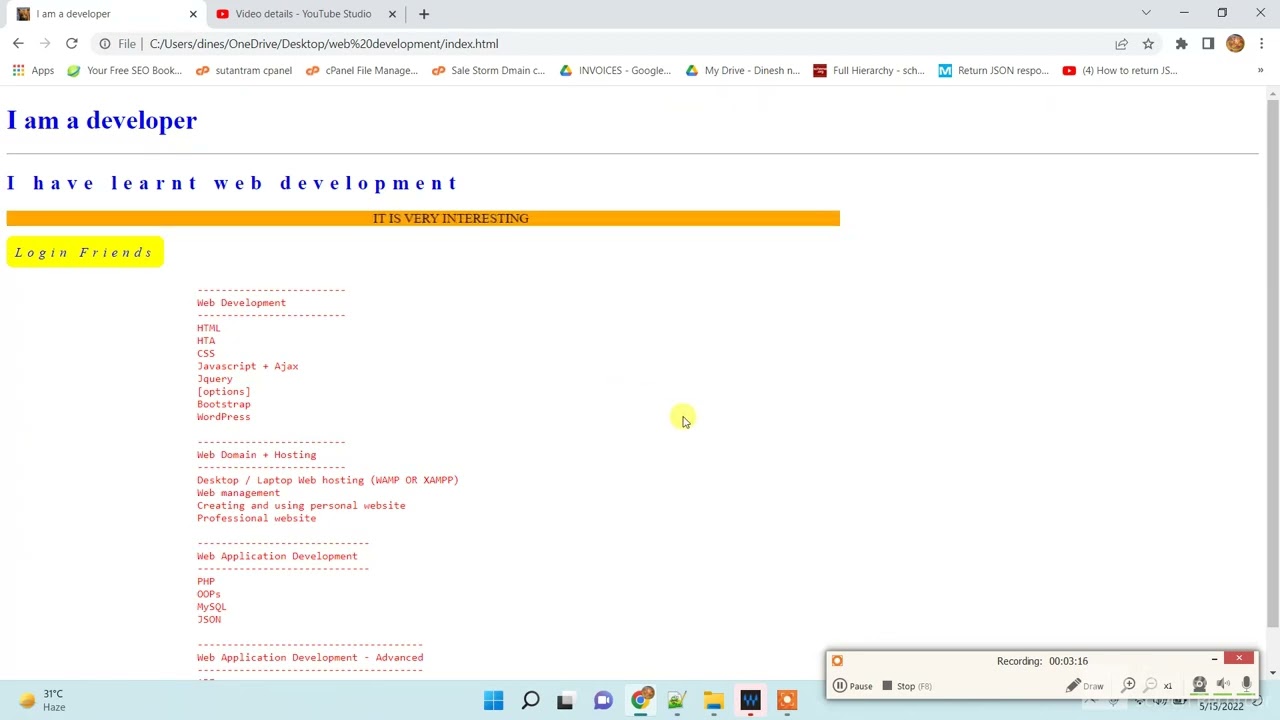Click the page vertical scrollbar thumb

[x=1272, y=362]
